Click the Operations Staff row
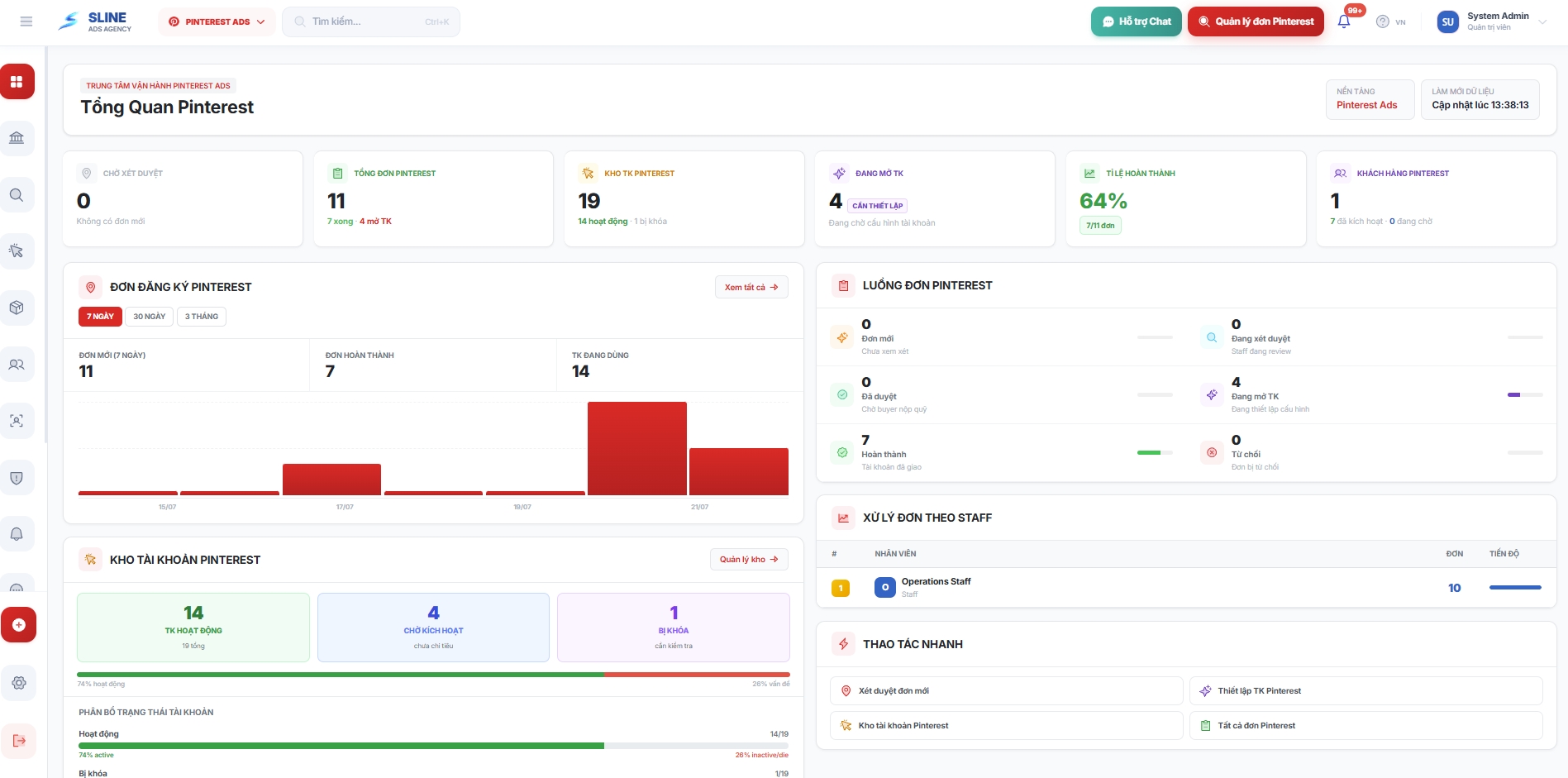The width and height of the screenshot is (1568, 778). [x=1186, y=588]
